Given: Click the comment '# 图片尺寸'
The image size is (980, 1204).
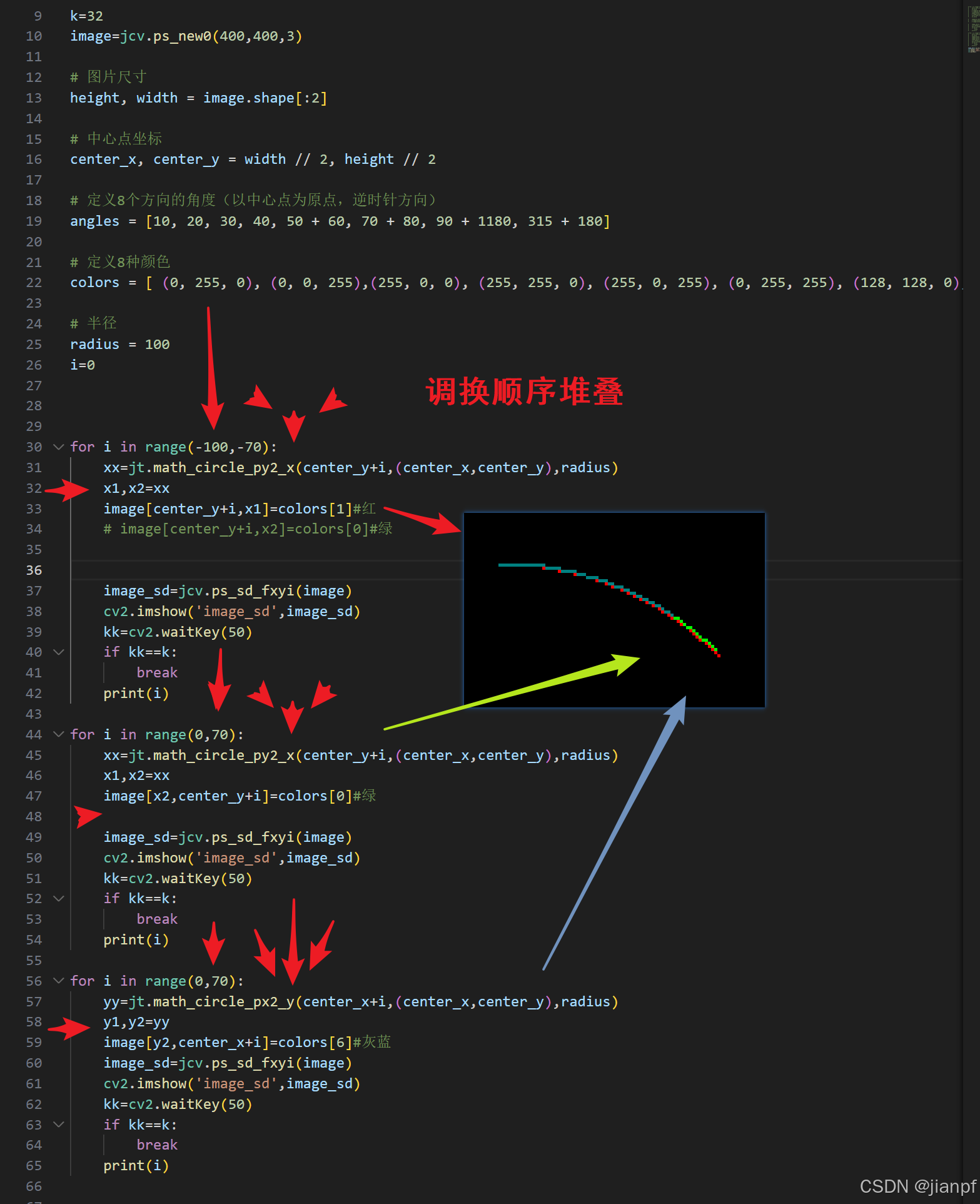Looking at the screenshot, I should [108, 77].
